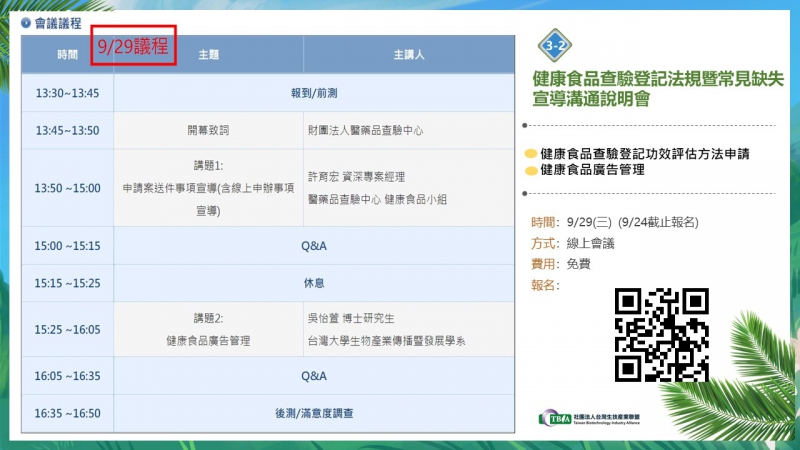Select the 後測/滿意度調查 row
Image resolution: width=800 pixels, height=450 pixels.
[314, 413]
